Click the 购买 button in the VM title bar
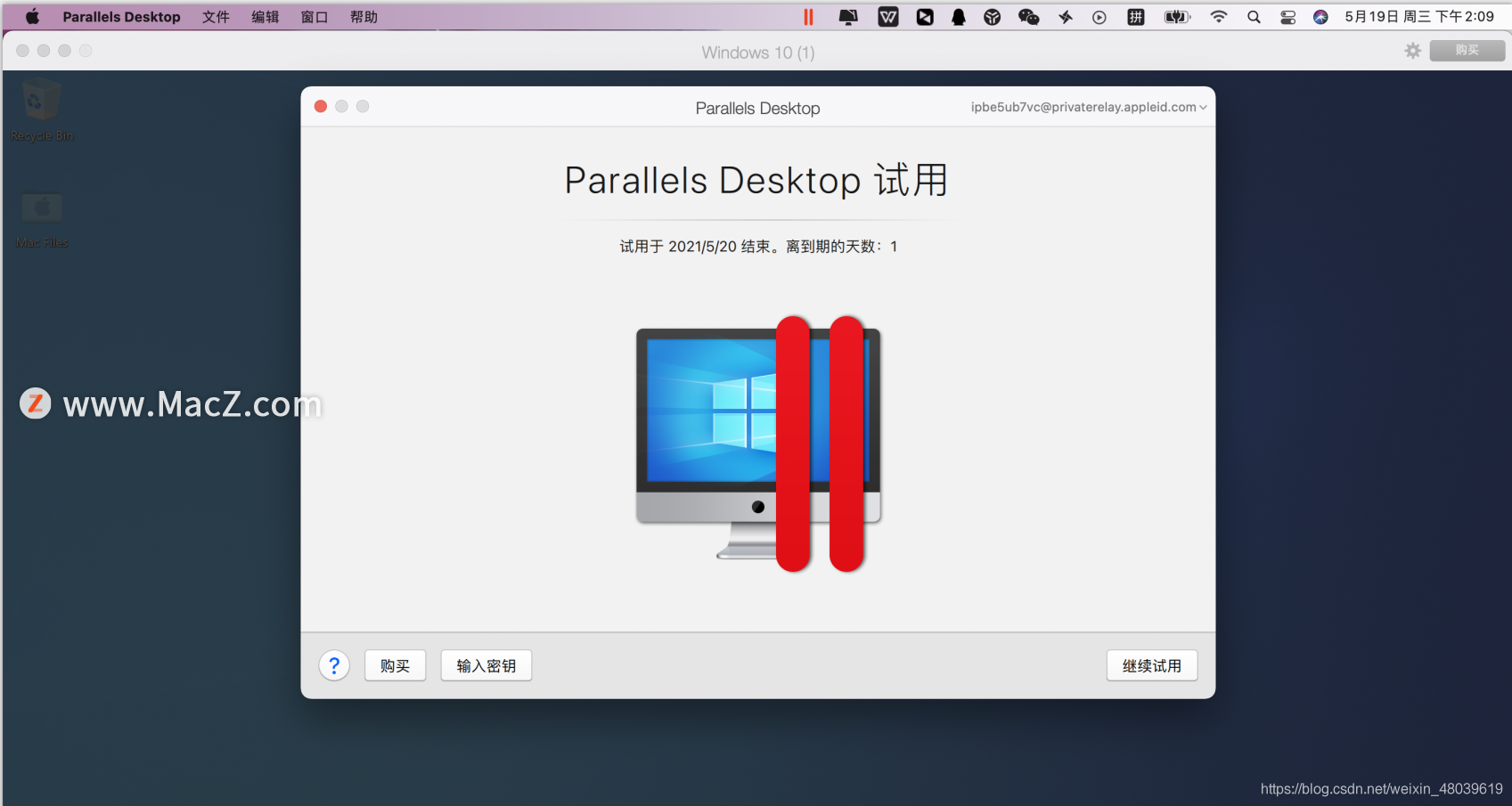The height and width of the screenshot is (806, 1512). (x=1467, y=51)
